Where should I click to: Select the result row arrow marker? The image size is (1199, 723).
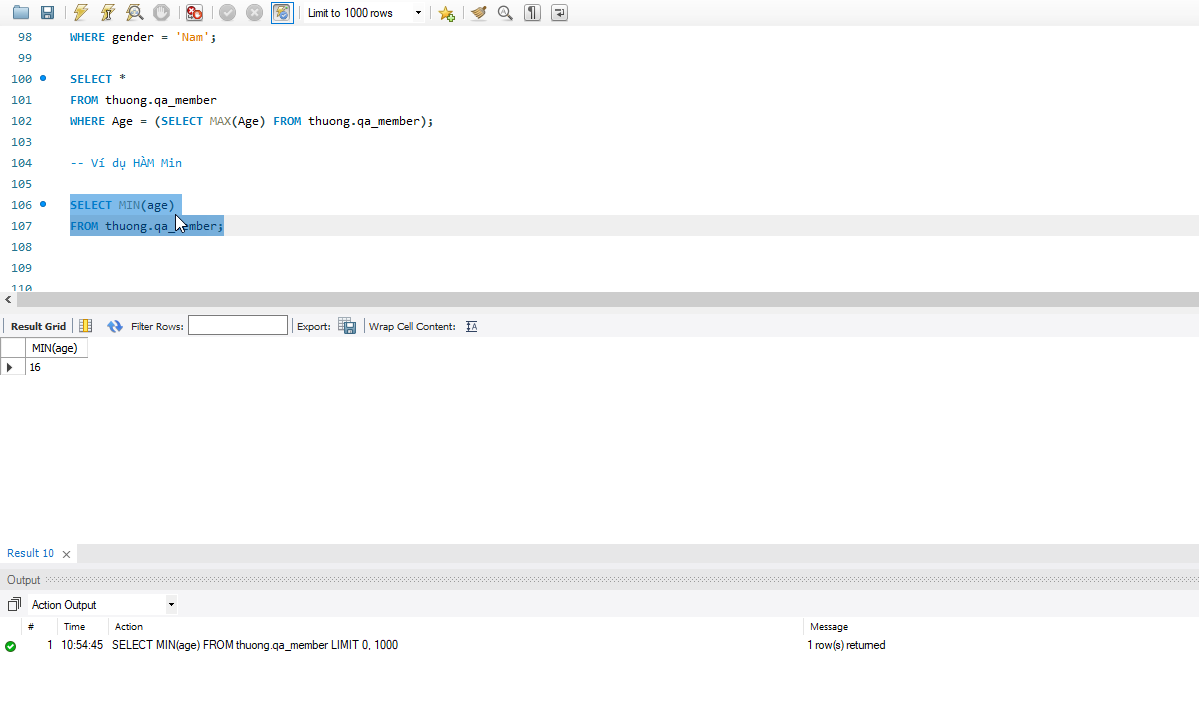point(11,368)
